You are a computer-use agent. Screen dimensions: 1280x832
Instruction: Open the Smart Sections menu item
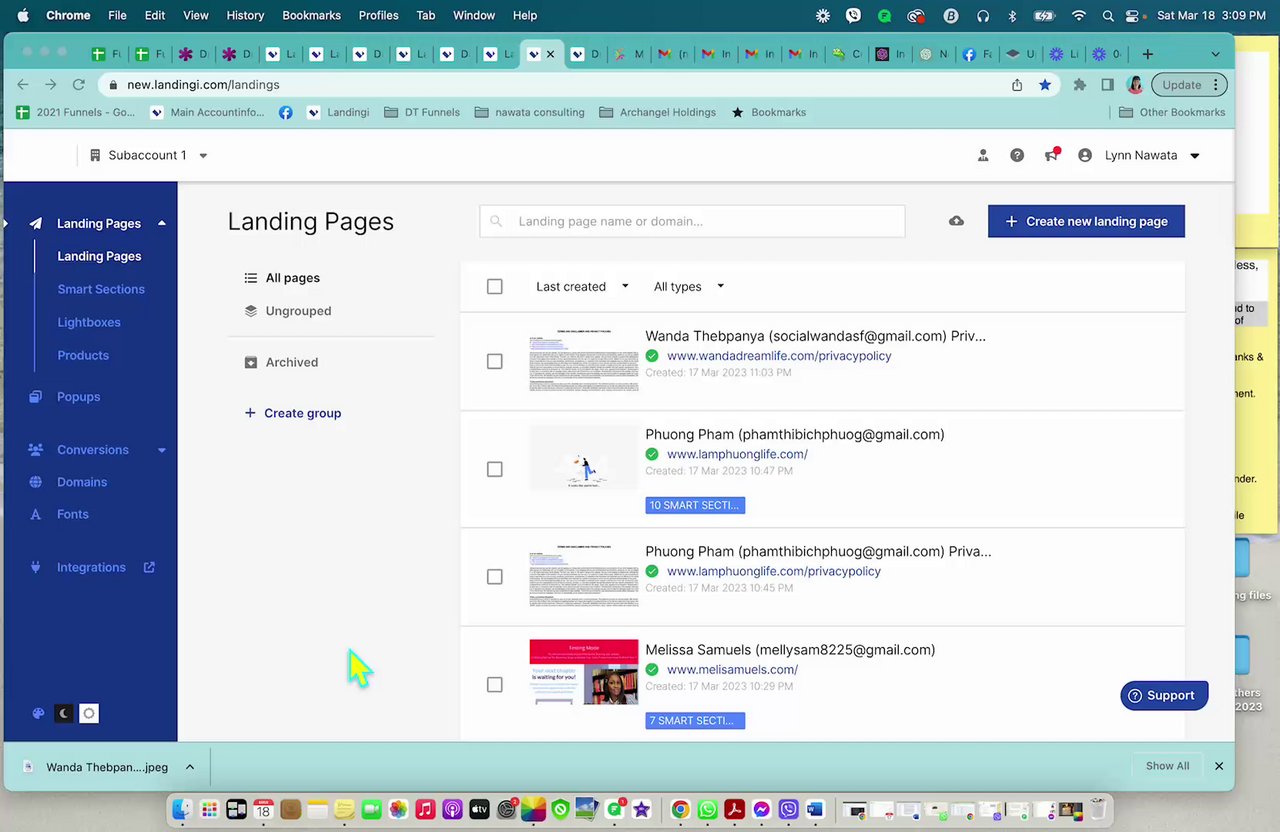(101, 289)
